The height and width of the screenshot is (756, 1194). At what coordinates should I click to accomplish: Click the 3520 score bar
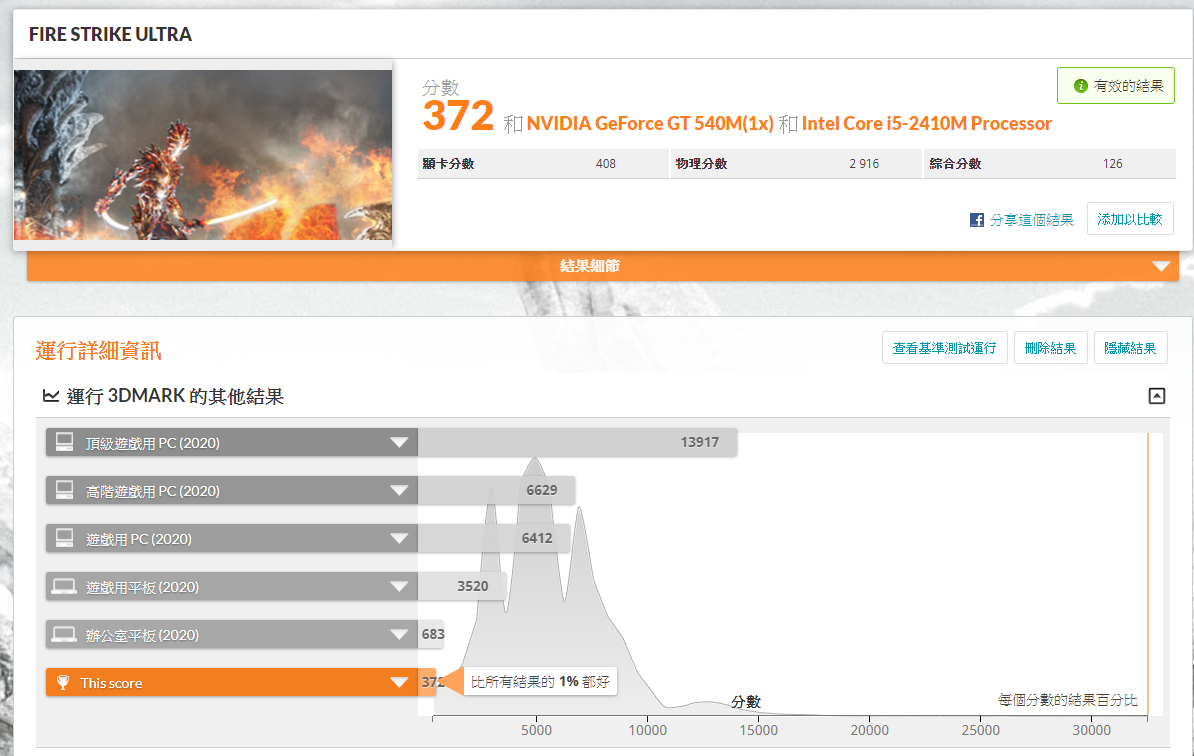(462, 586)
